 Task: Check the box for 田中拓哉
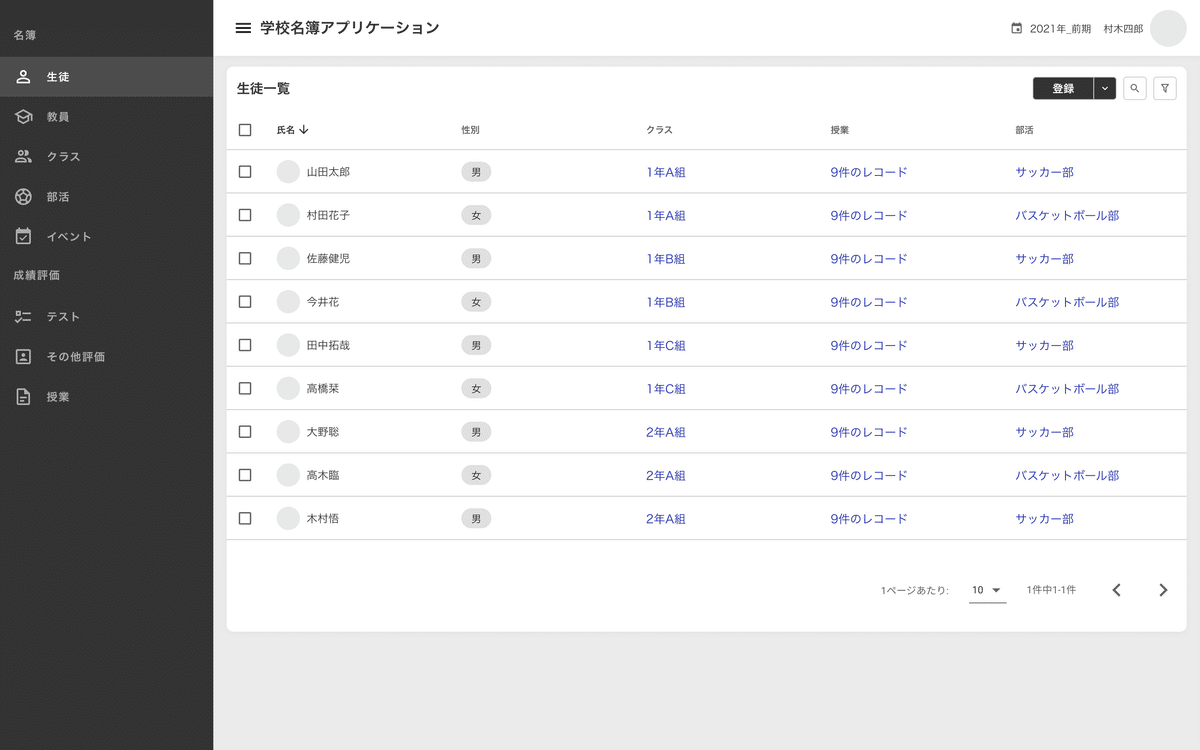point(245,345)
